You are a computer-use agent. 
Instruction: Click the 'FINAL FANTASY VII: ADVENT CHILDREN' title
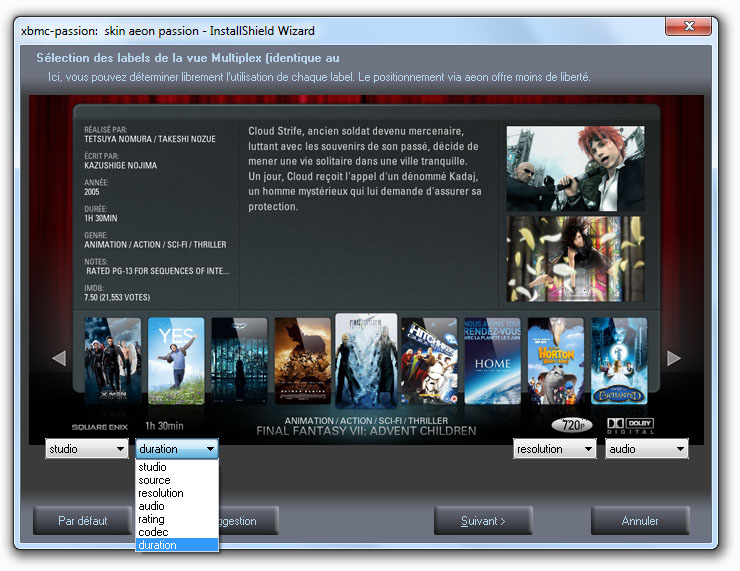pyautogui.click(x=366, y=431)
